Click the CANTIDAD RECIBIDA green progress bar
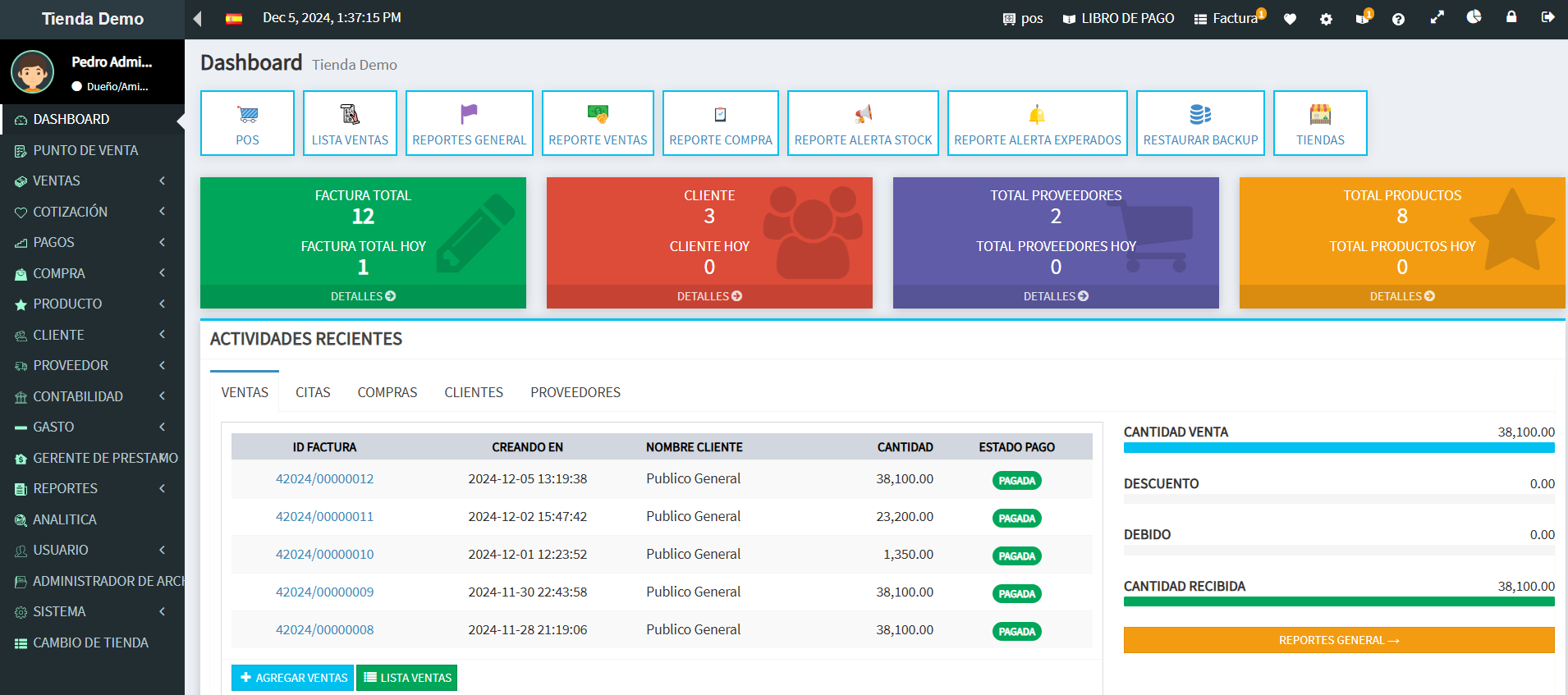This screenshot has height=695, width=1568. [x=1339, y=601]
